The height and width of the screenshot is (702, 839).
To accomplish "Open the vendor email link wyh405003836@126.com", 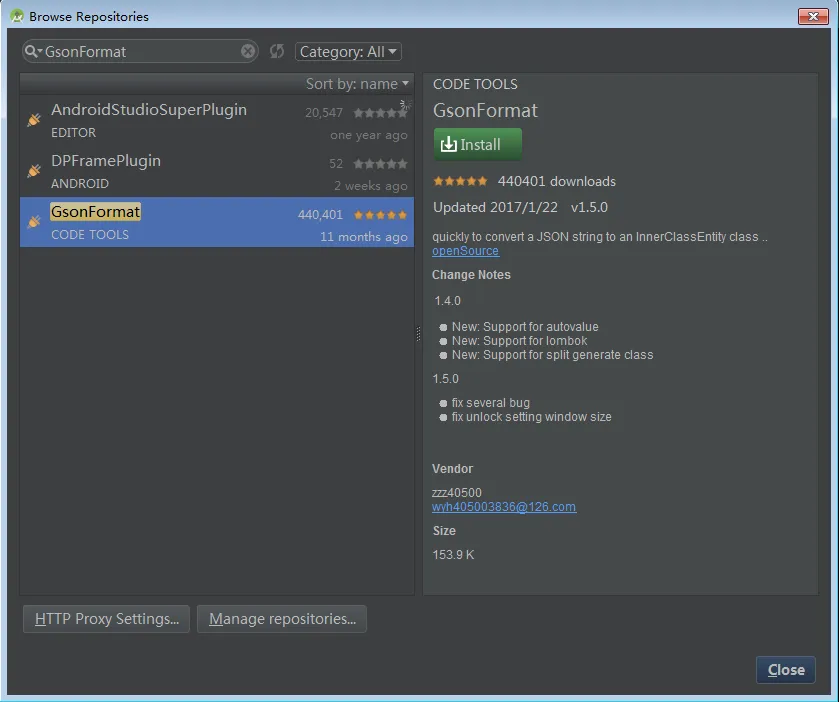I will coord(504,507).
